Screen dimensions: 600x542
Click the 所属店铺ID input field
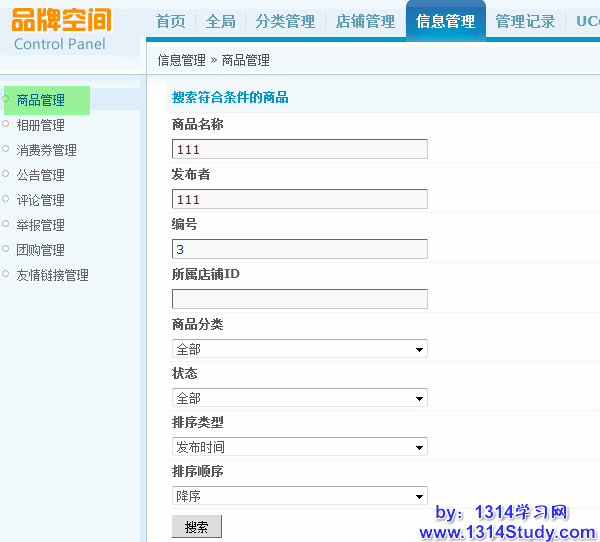click(299, 299)
